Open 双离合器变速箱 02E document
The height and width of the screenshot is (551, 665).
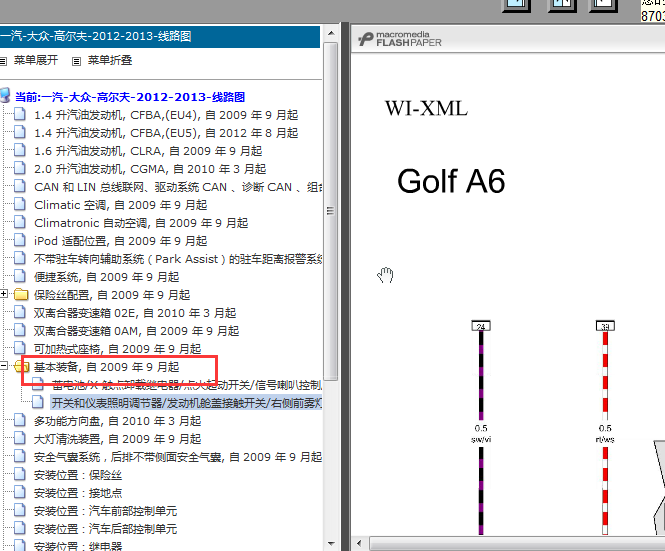pos(135,313)
